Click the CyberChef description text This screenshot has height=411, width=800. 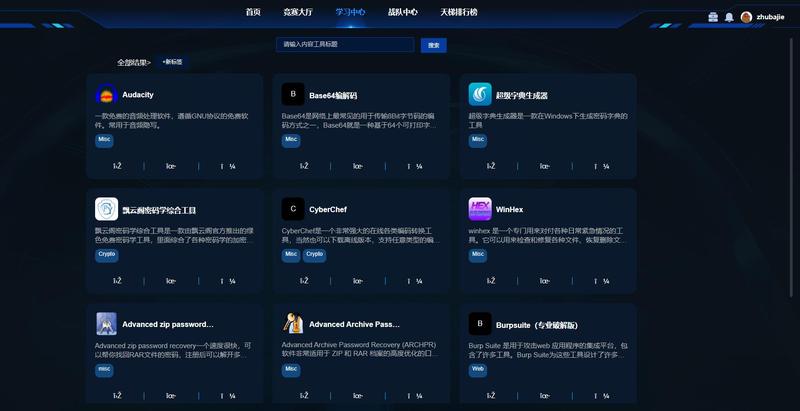tap(361, 235)
